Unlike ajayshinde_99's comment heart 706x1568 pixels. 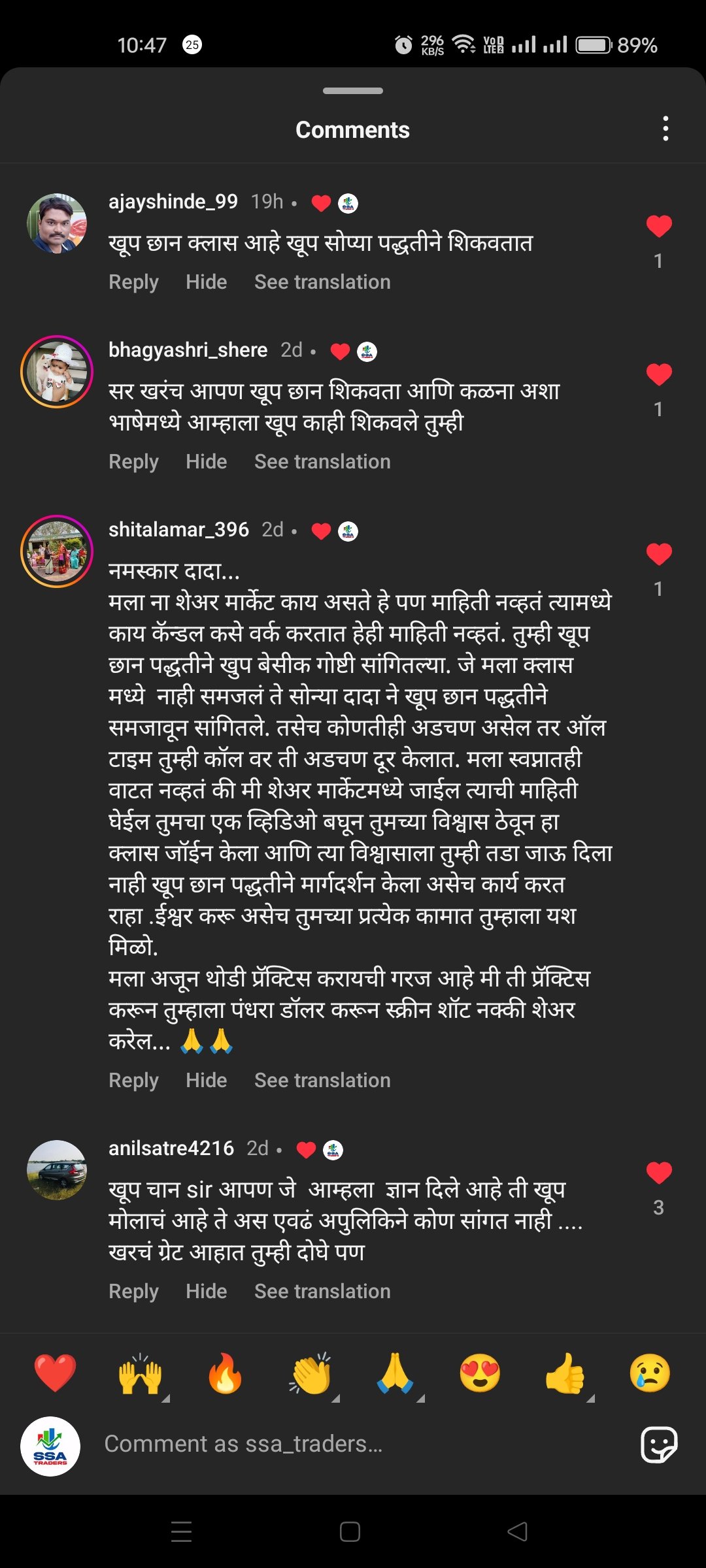coord(659,227)
